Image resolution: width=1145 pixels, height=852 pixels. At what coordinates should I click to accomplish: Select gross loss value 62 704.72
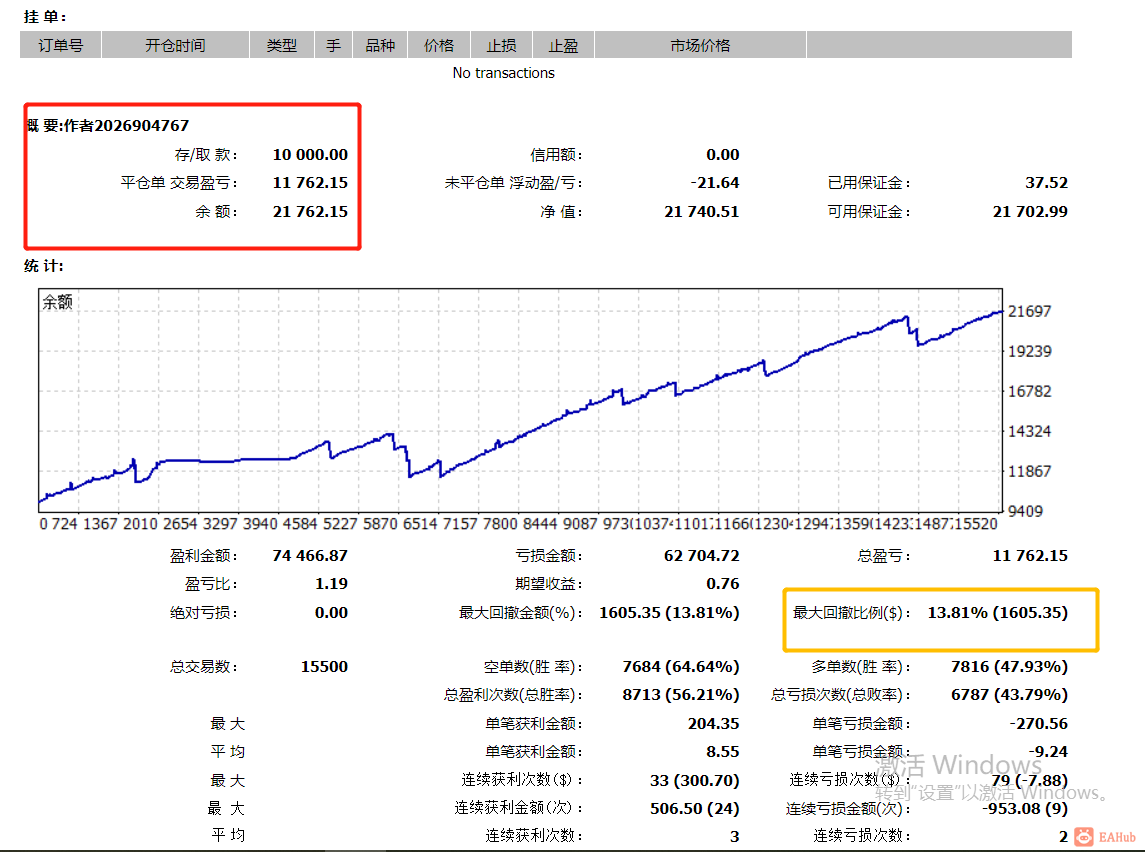click(702, 556)
